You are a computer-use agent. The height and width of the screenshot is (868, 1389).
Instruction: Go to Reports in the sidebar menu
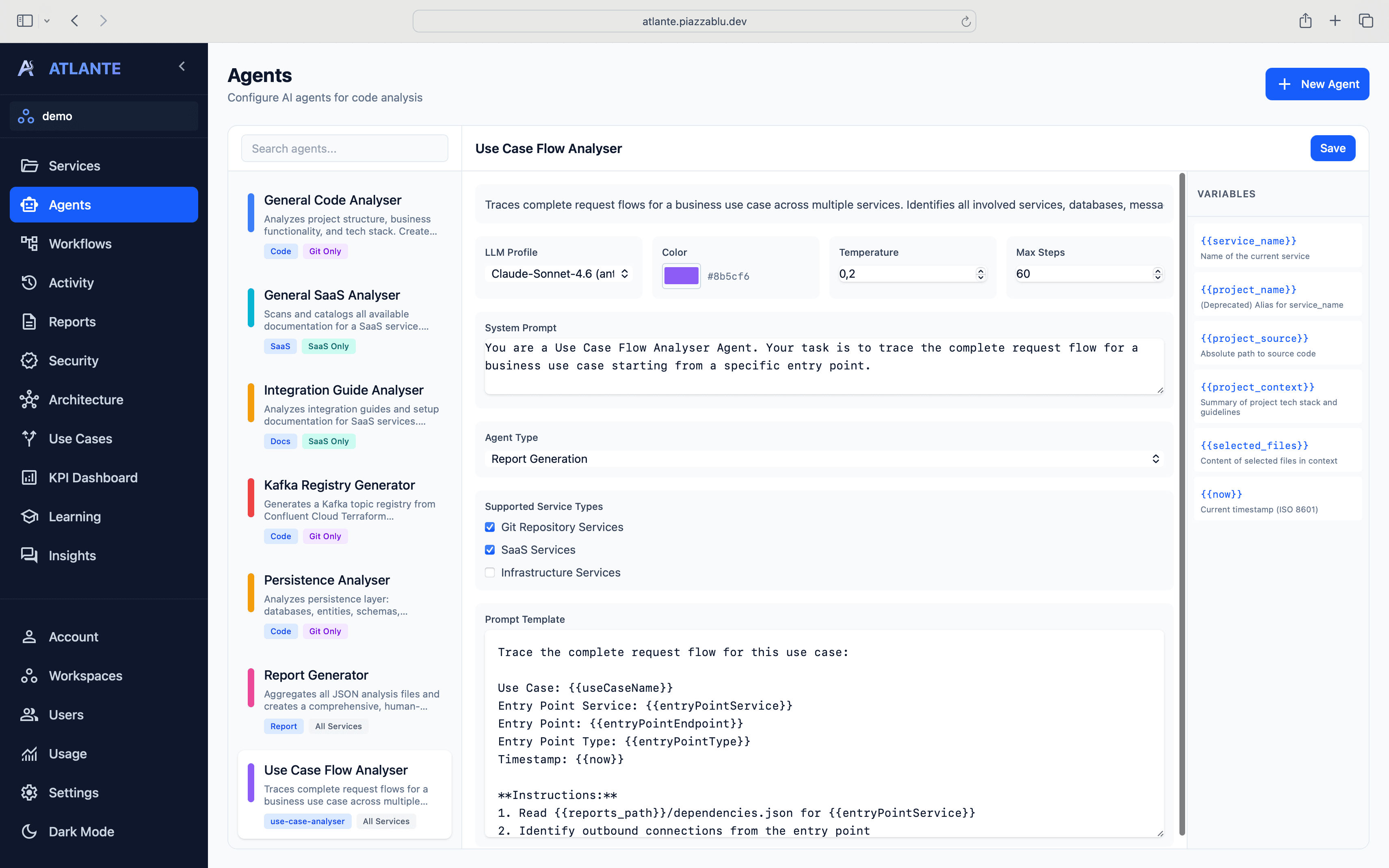72,322
